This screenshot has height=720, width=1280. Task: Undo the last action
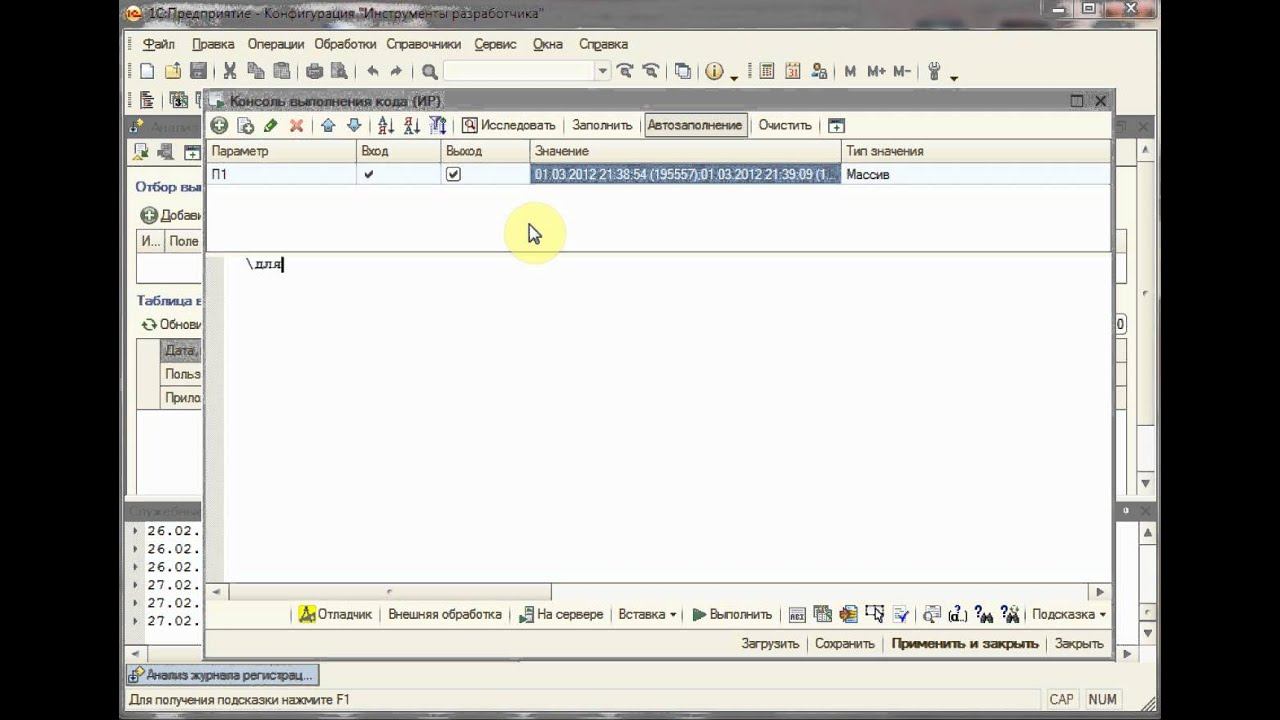pos(372,71)
